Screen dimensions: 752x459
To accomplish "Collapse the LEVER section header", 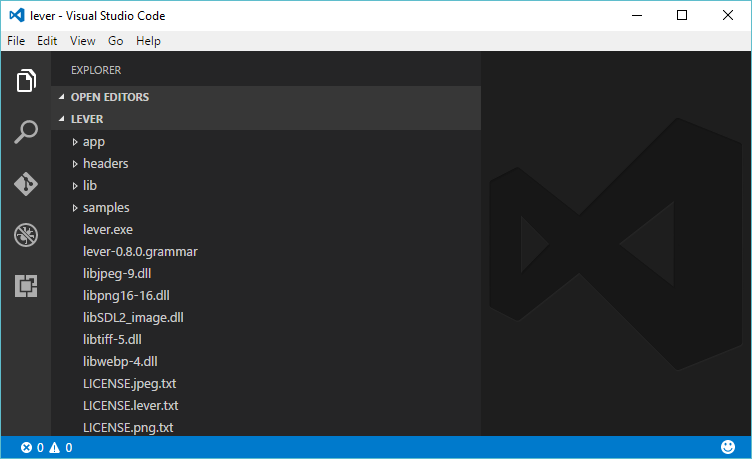I will click(87, 119).
